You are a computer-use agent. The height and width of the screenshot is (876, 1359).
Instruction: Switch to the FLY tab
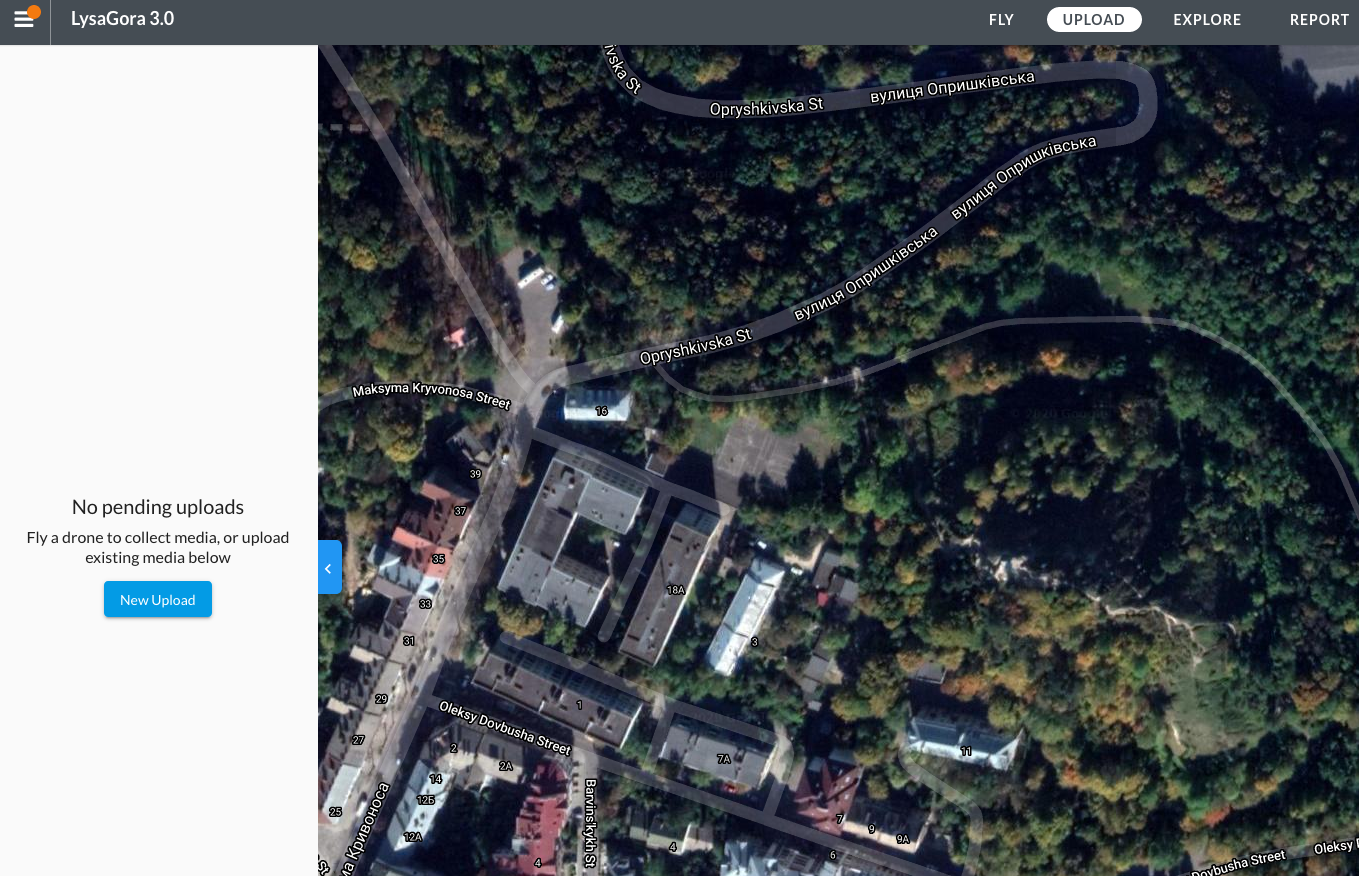click(1001, 19)
